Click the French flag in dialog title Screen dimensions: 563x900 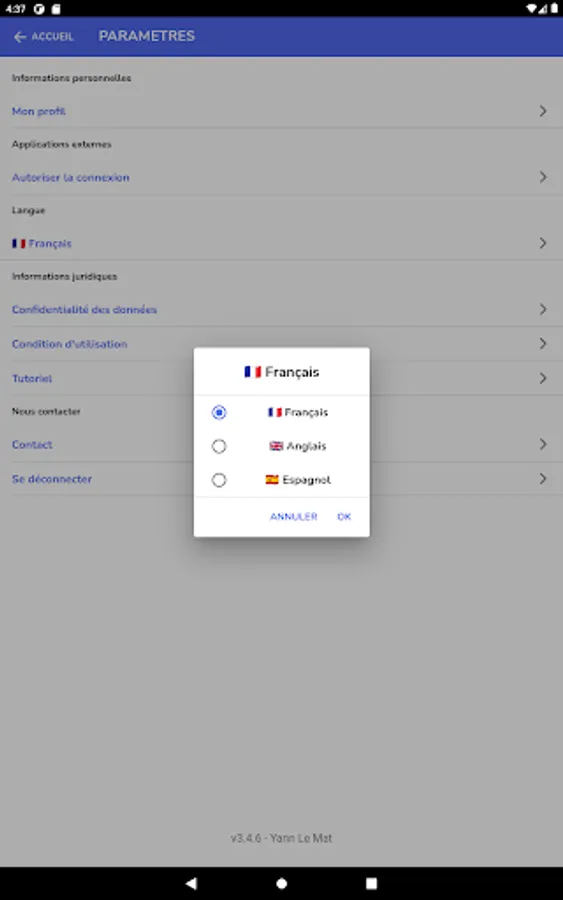253,372
